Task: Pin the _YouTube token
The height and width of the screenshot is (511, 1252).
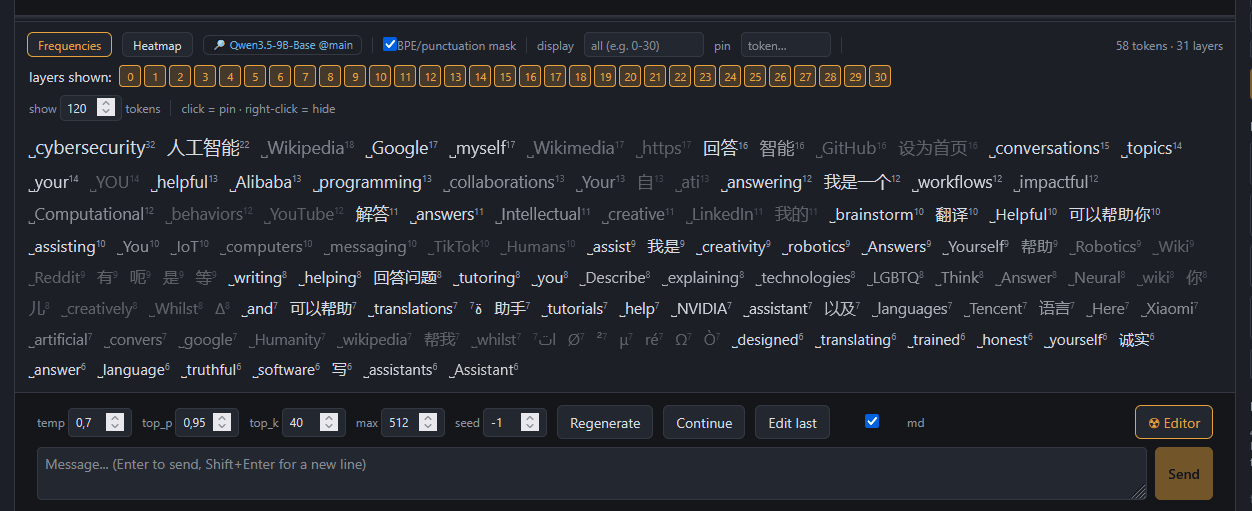Action: pyautogui.click(x=303, y=214)
